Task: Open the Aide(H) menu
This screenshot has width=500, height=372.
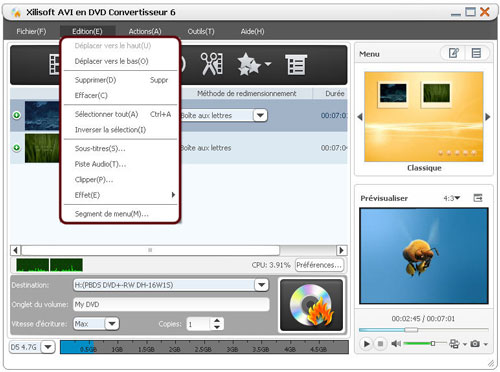Action: [x=252, y=31]
